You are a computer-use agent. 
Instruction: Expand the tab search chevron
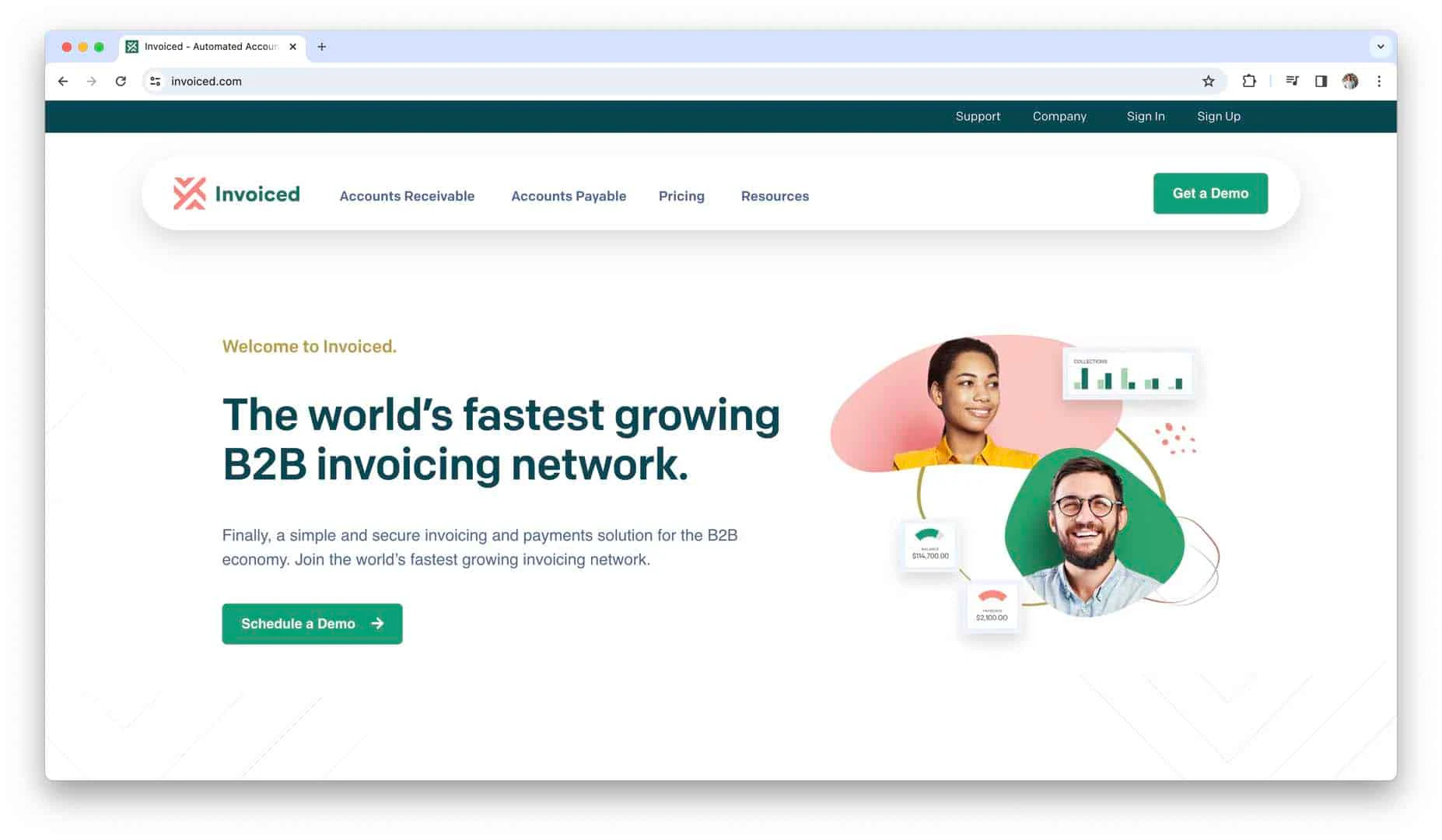tap(1381, 47)
